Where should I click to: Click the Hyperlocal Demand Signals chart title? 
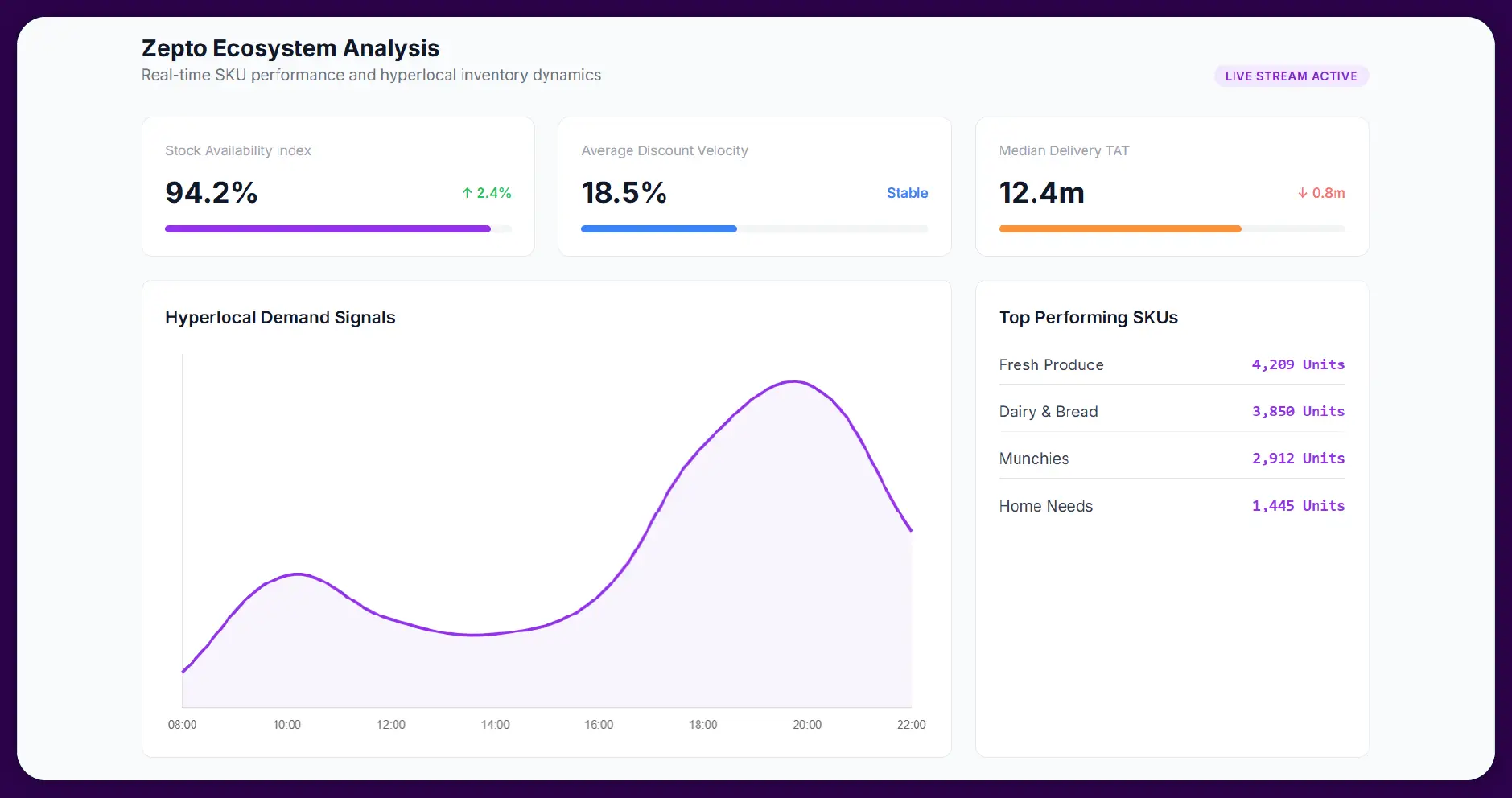point(280,318)
